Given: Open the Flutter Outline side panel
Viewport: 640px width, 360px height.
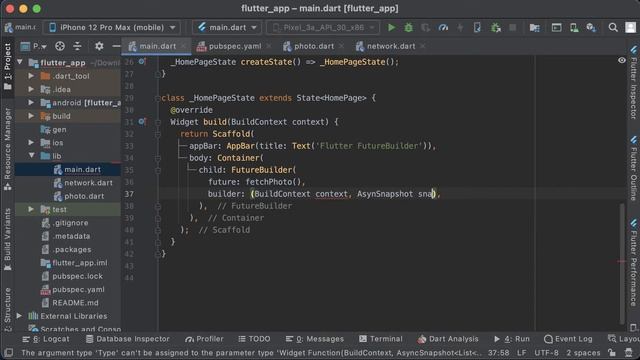Looking at the screenshot, I should coord(633,169).
